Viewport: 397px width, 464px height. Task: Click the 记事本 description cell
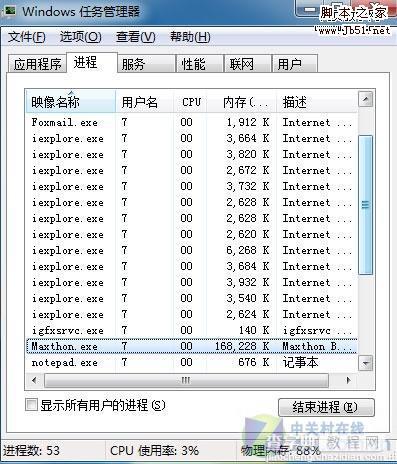[300, 362]
